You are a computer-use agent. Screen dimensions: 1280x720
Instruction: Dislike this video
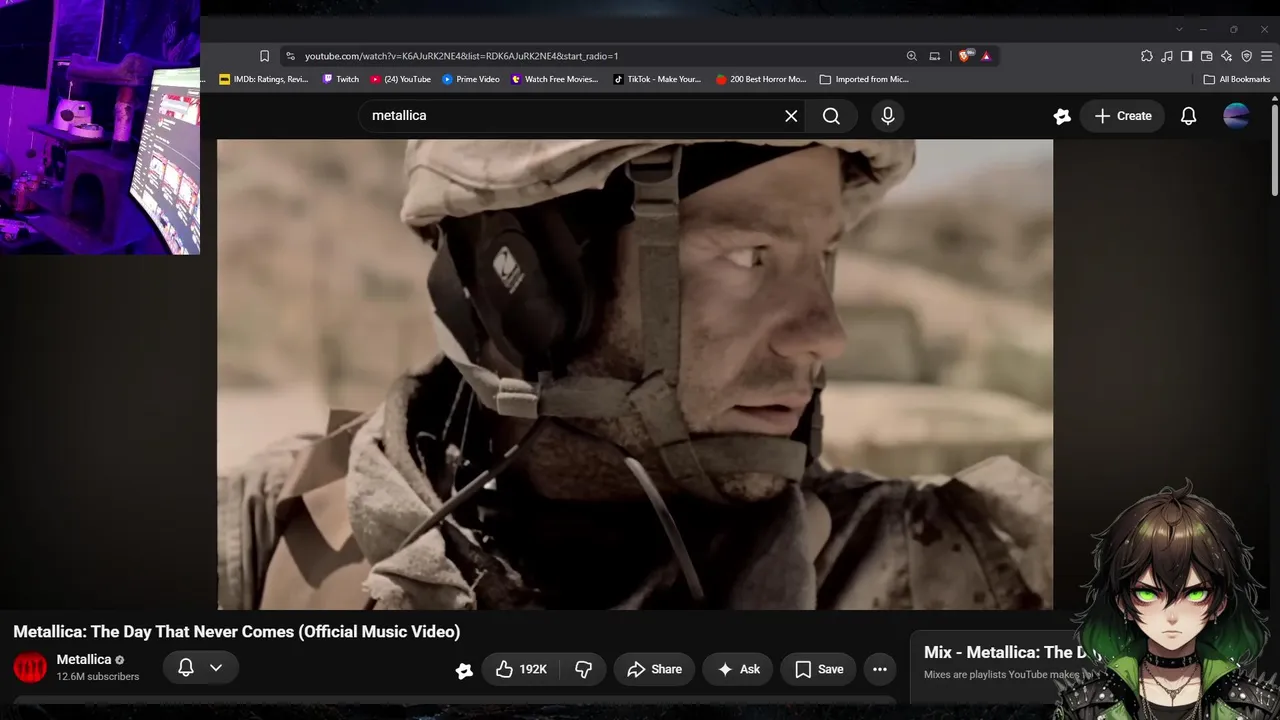click(583, 669)
